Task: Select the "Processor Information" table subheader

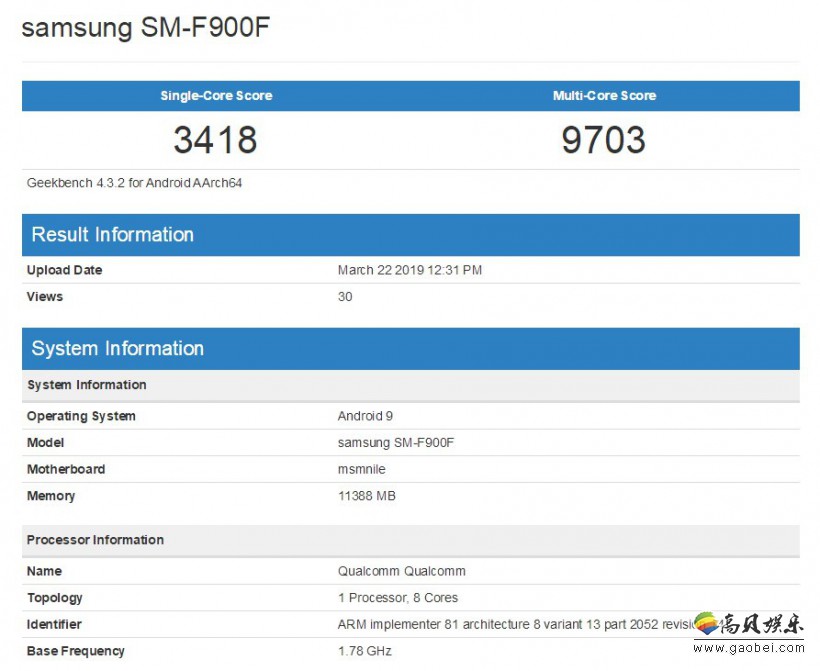Action: tap(411, 540)
